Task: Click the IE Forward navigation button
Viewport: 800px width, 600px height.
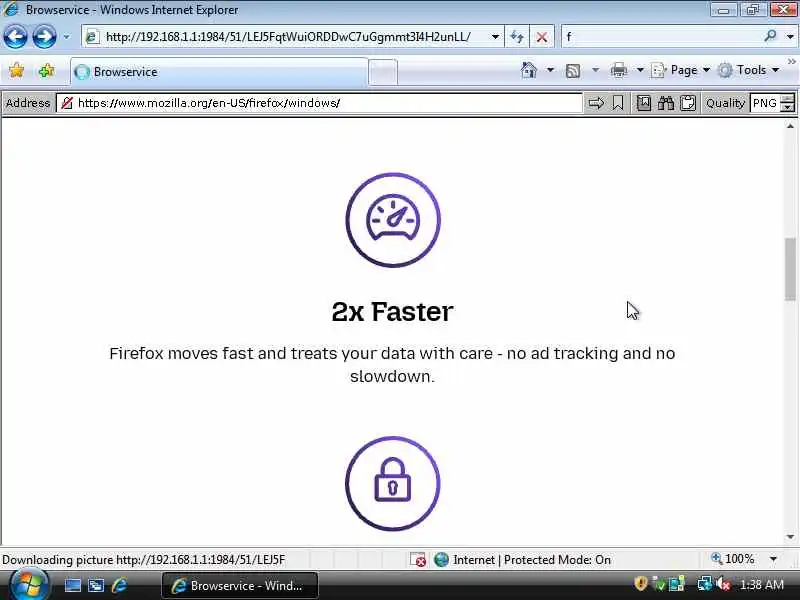Action: click(44, 37)
